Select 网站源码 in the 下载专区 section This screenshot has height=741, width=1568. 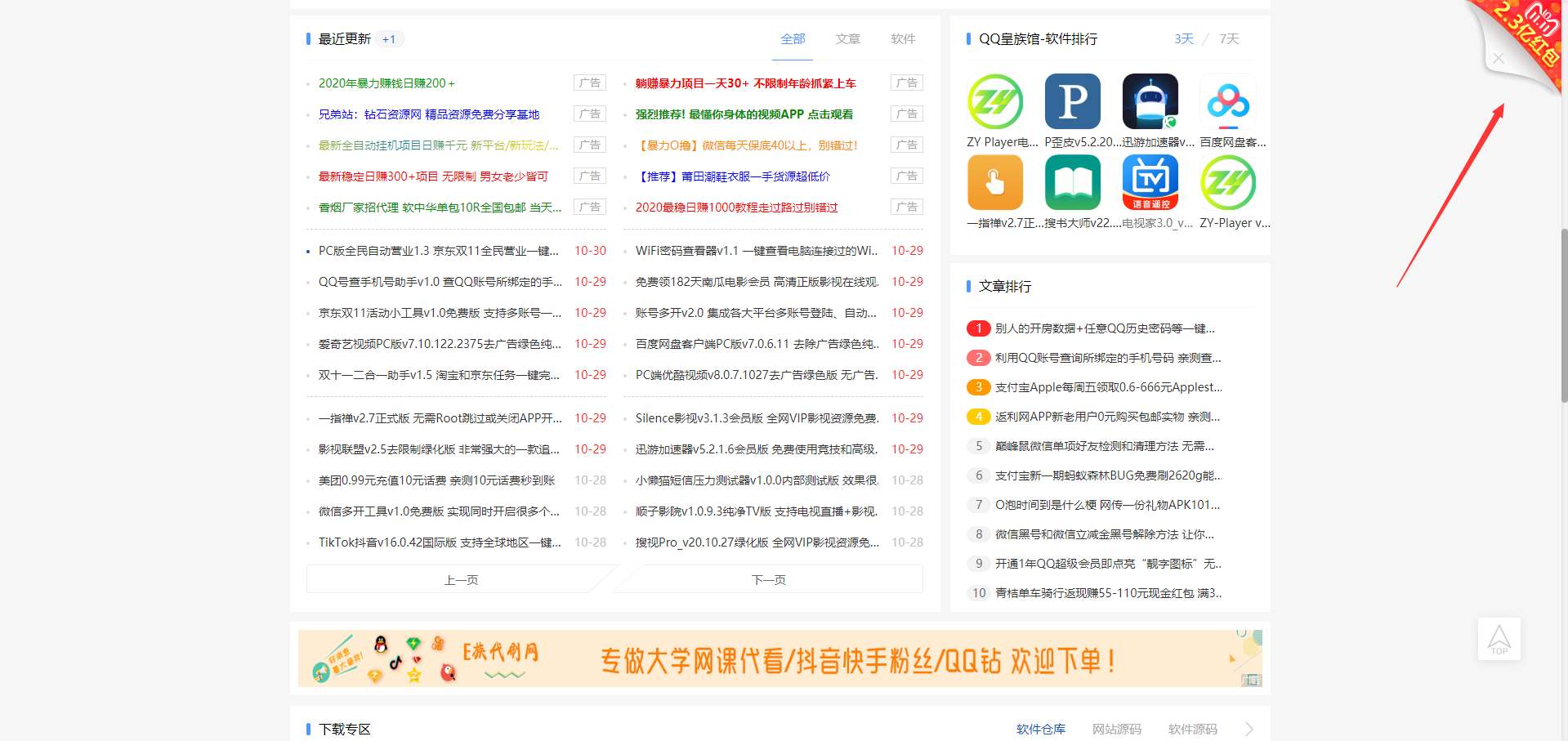coord(1116,729)
